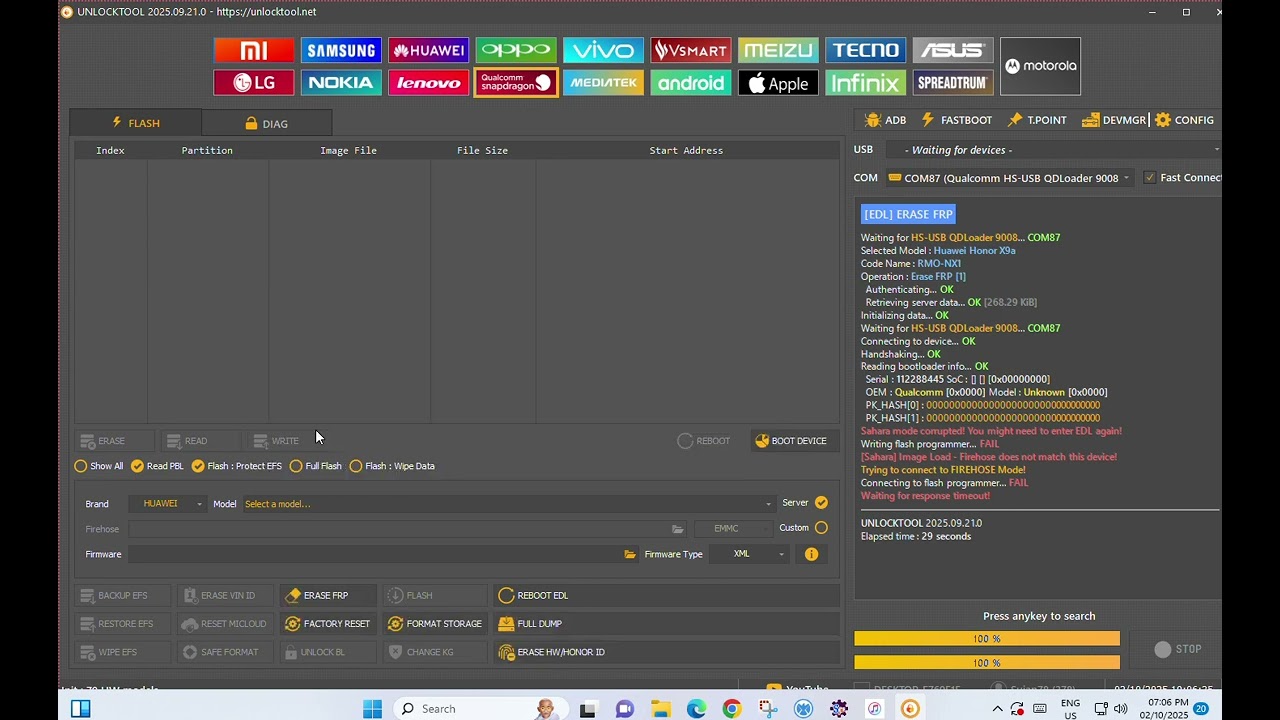Image resolution: width=1280 pixels, height=720 pixels.
Task: Select the Motorola brand logo
Action: (1040, 66)
